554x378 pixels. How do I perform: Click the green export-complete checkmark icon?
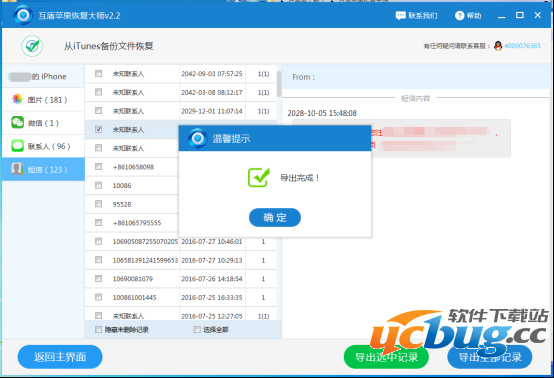coord(259,177)
